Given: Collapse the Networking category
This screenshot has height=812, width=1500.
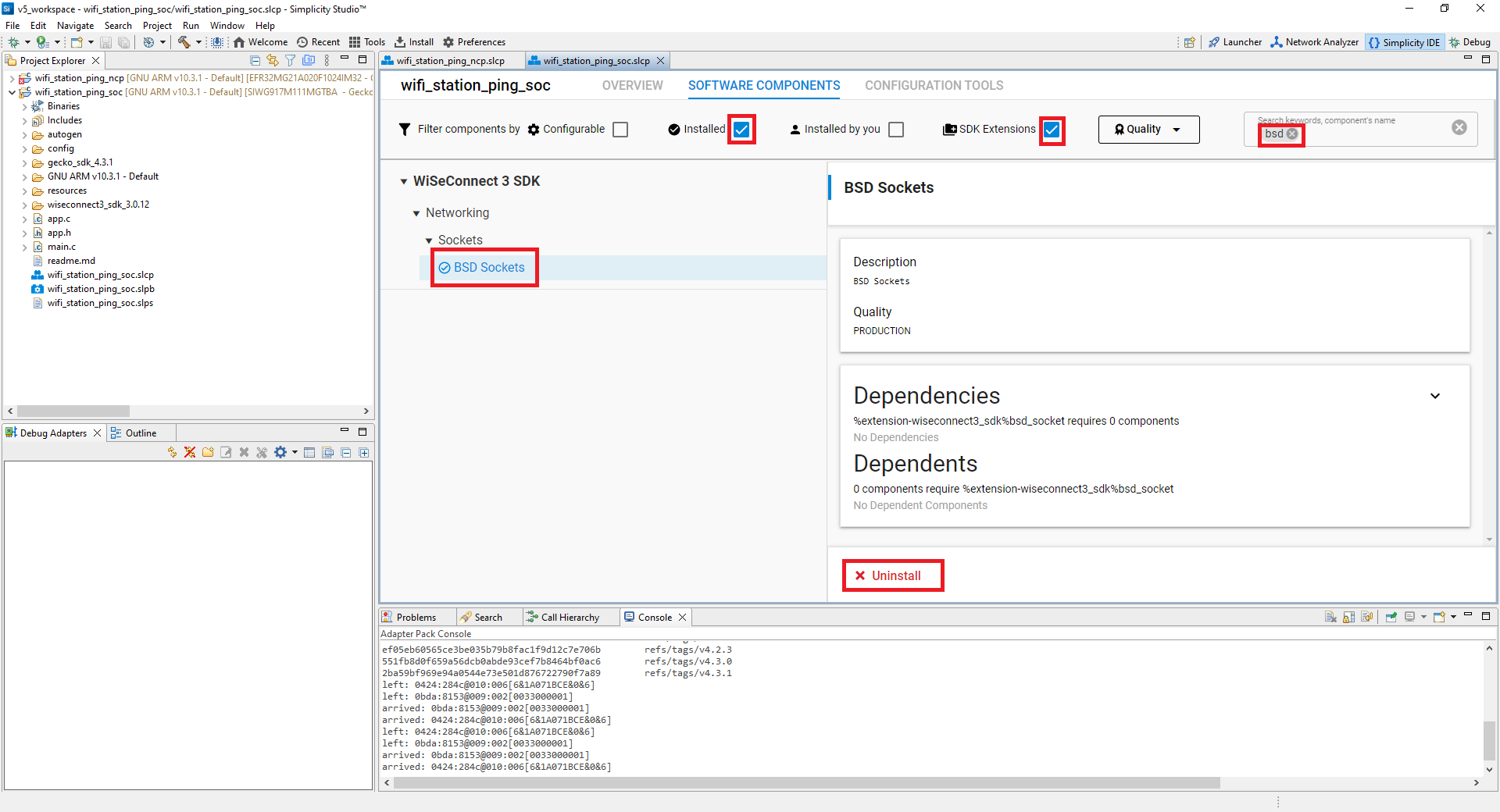Looking at the screenshot, I should 416,212.
